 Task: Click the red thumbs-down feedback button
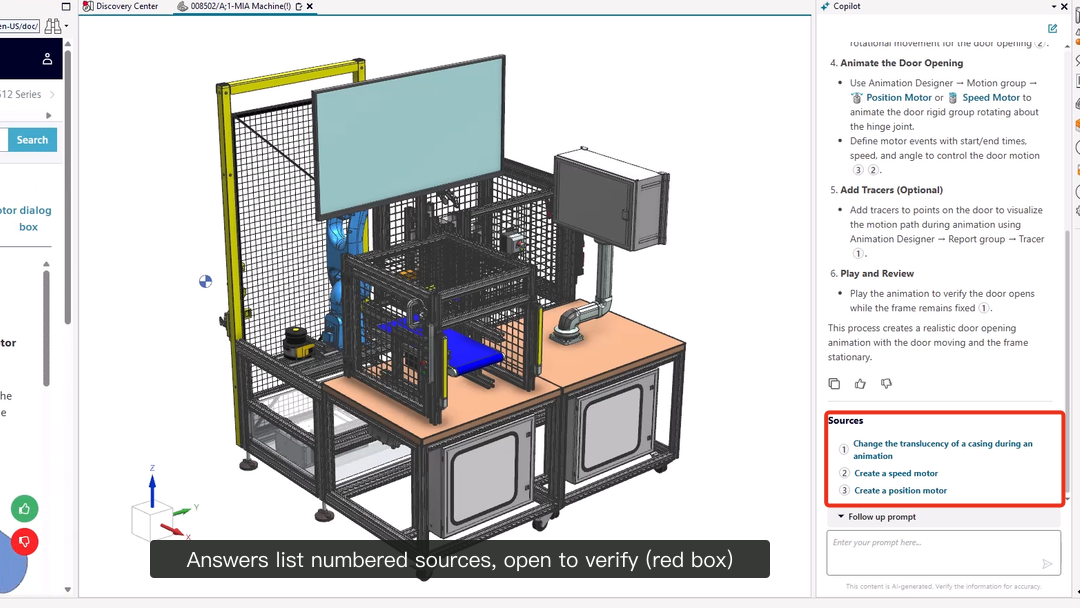pos(25,542)
